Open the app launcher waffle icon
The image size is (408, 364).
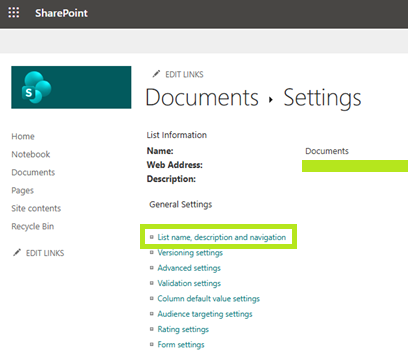pos(14,13)
